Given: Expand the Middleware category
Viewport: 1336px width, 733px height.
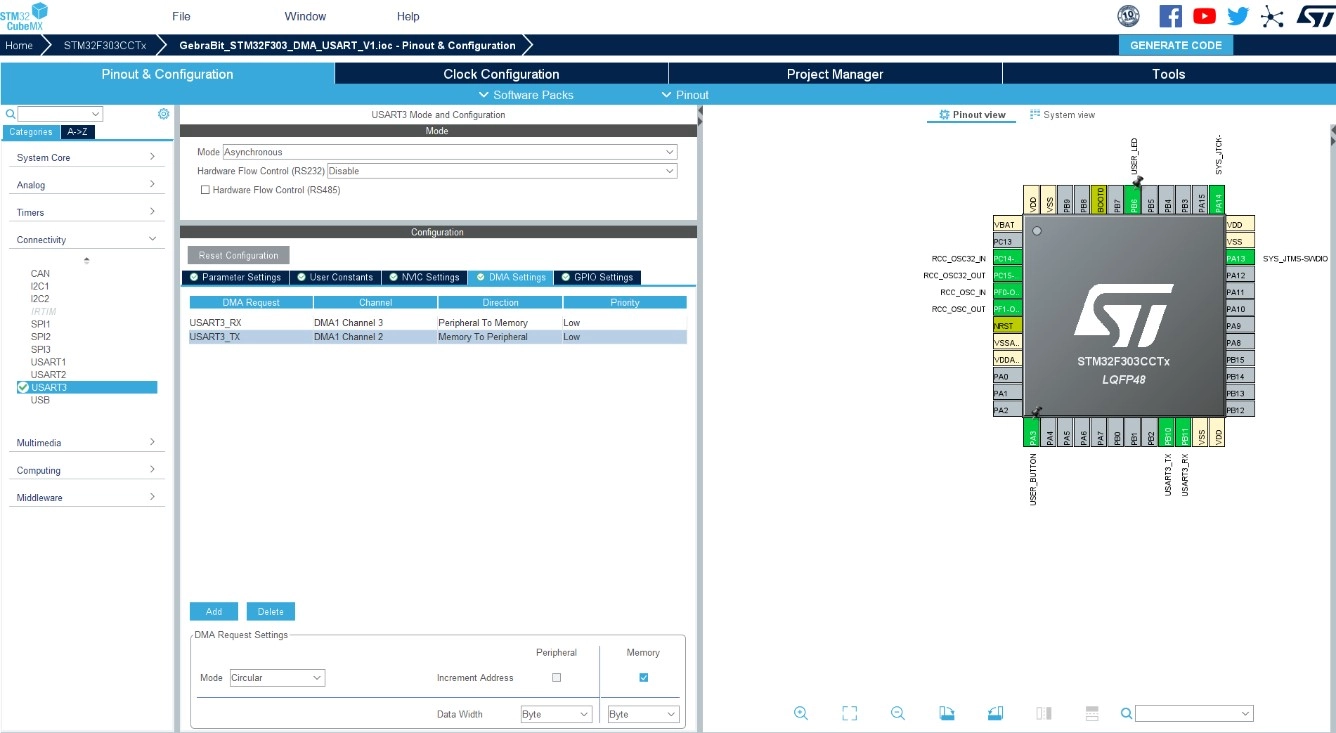Looking at the screenshot, I should pos(85,497).
